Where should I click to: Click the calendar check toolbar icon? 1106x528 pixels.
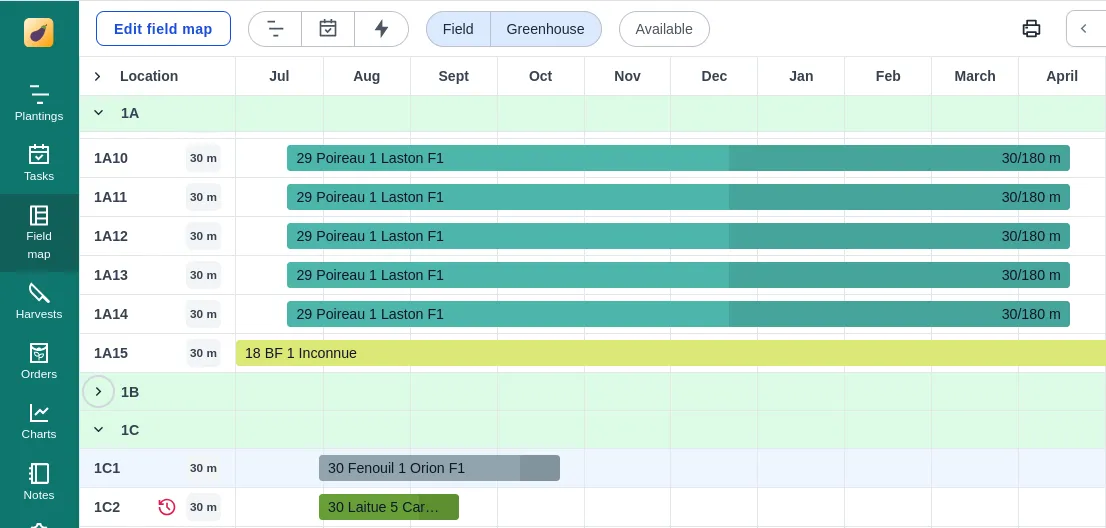pyautogui.click(x=328, y=29)
